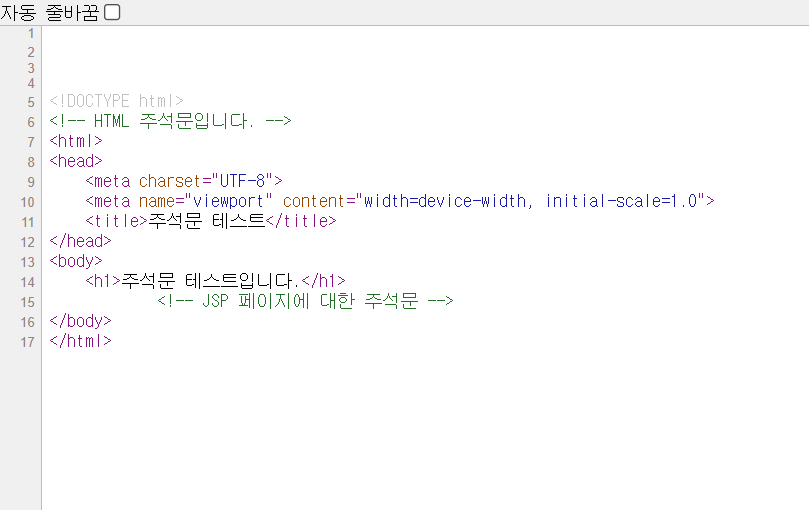Click line number 8 in the gutter
Viewport: 809px width, 510px height.
[x=31, y=162]
